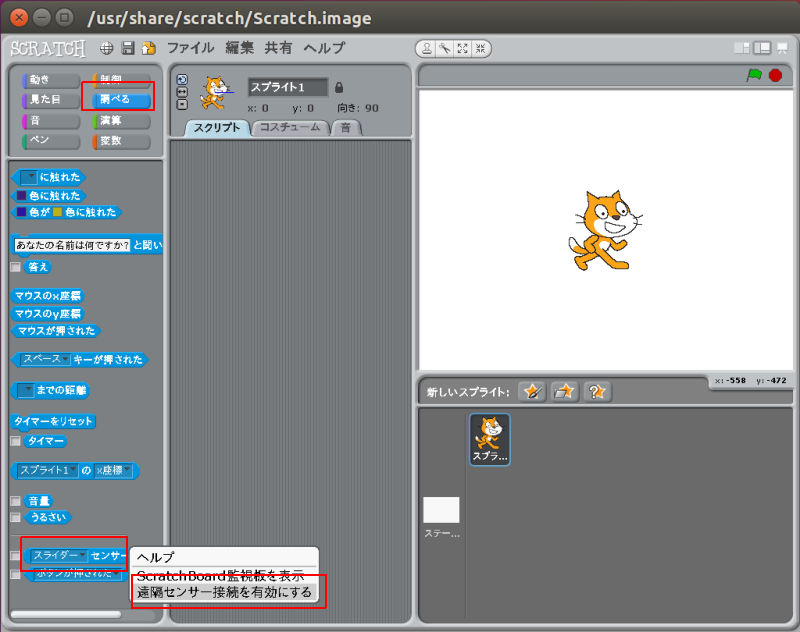Click the sprite lock icon
800x632 pixels.
point(339,88)
